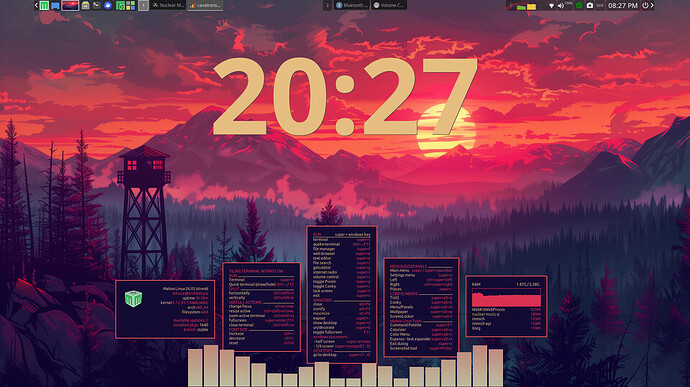Image resolution: width=690 pixels, height=387 pixels.
Task: Activate the Bluetooth... taskbar window
Action: click(351, 5)
